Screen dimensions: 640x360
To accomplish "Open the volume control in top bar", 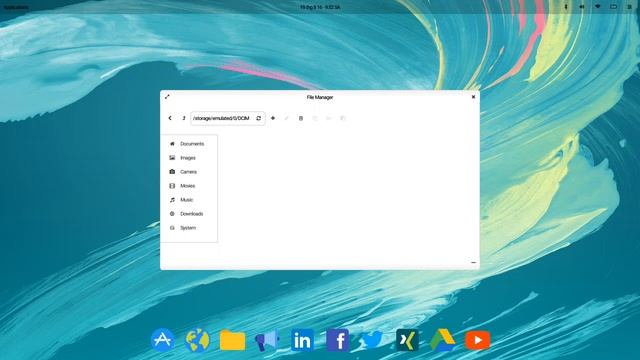I will click(582, 7).
